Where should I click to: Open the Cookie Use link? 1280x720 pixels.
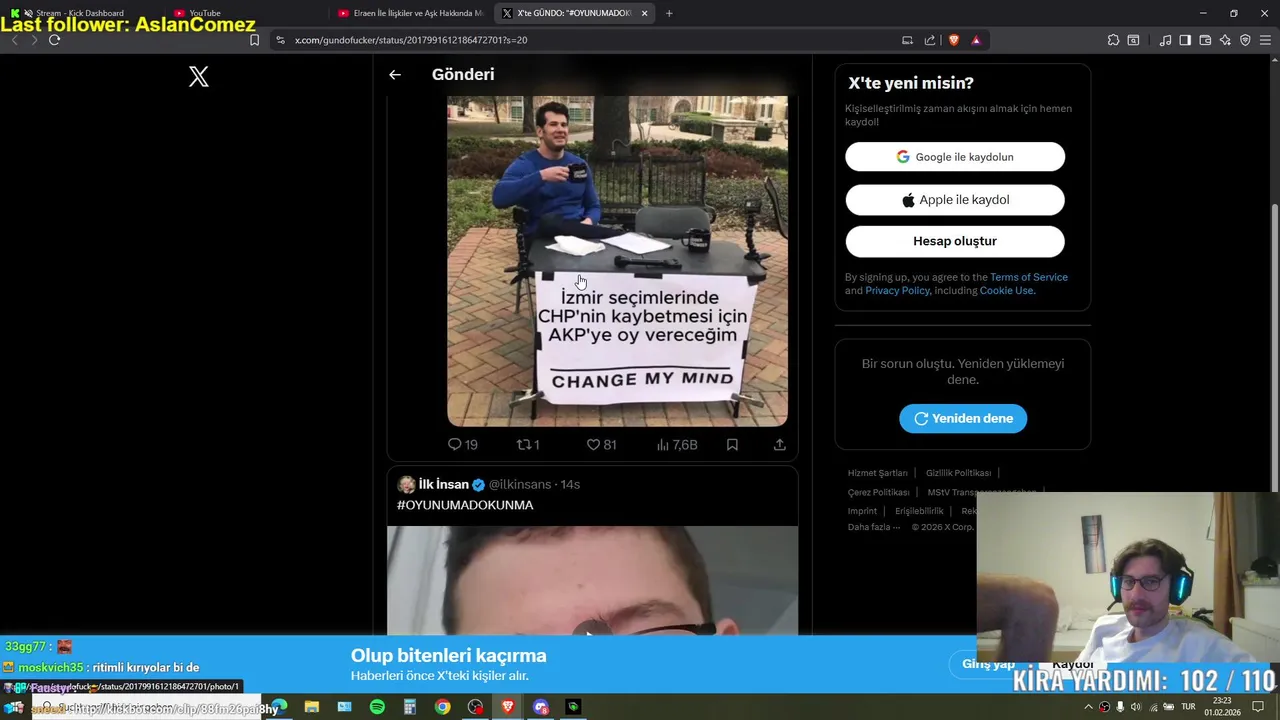coord(1006,290)
